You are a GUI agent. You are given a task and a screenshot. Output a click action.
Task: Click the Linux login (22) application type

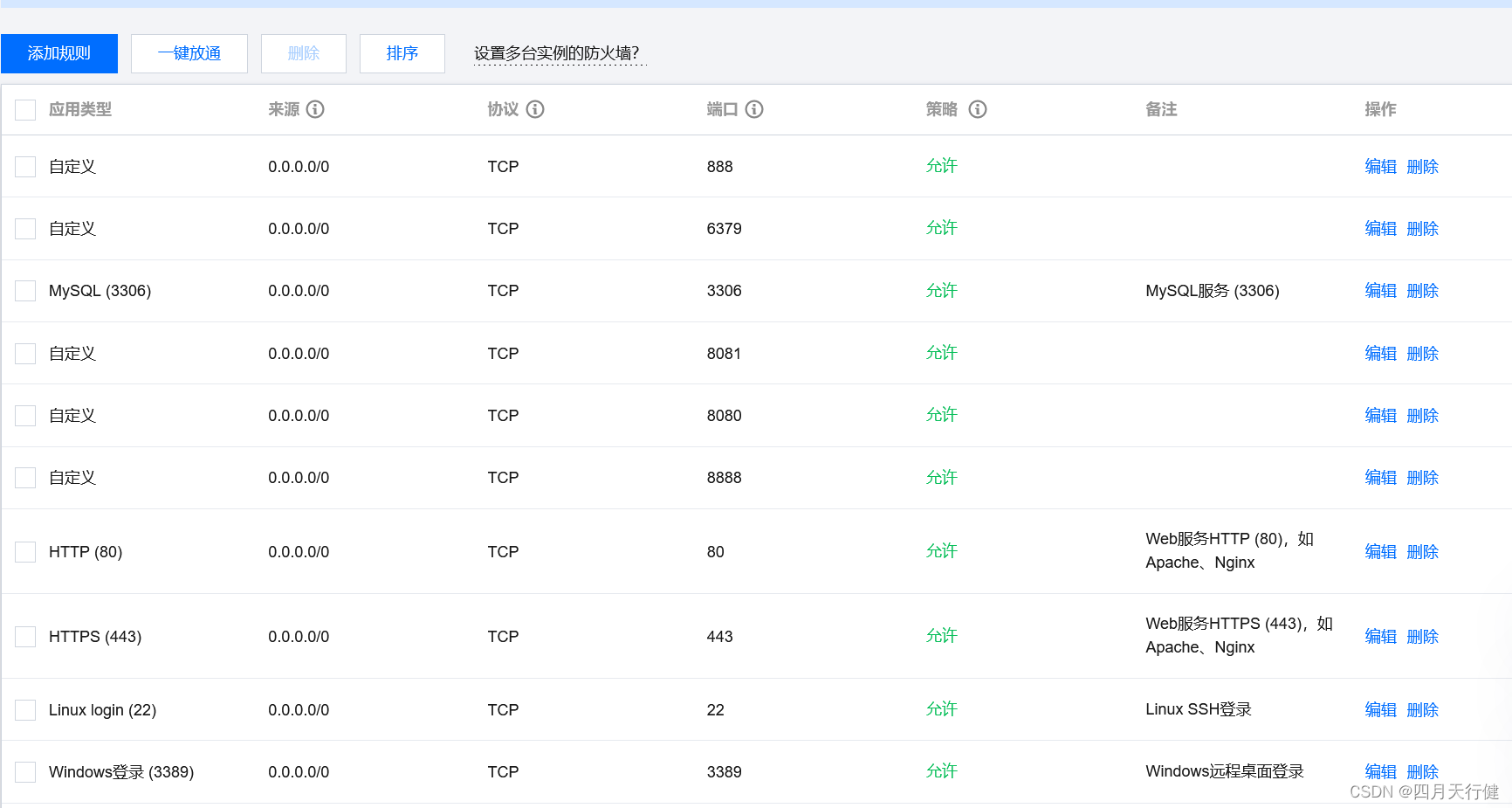coord(103,710)
